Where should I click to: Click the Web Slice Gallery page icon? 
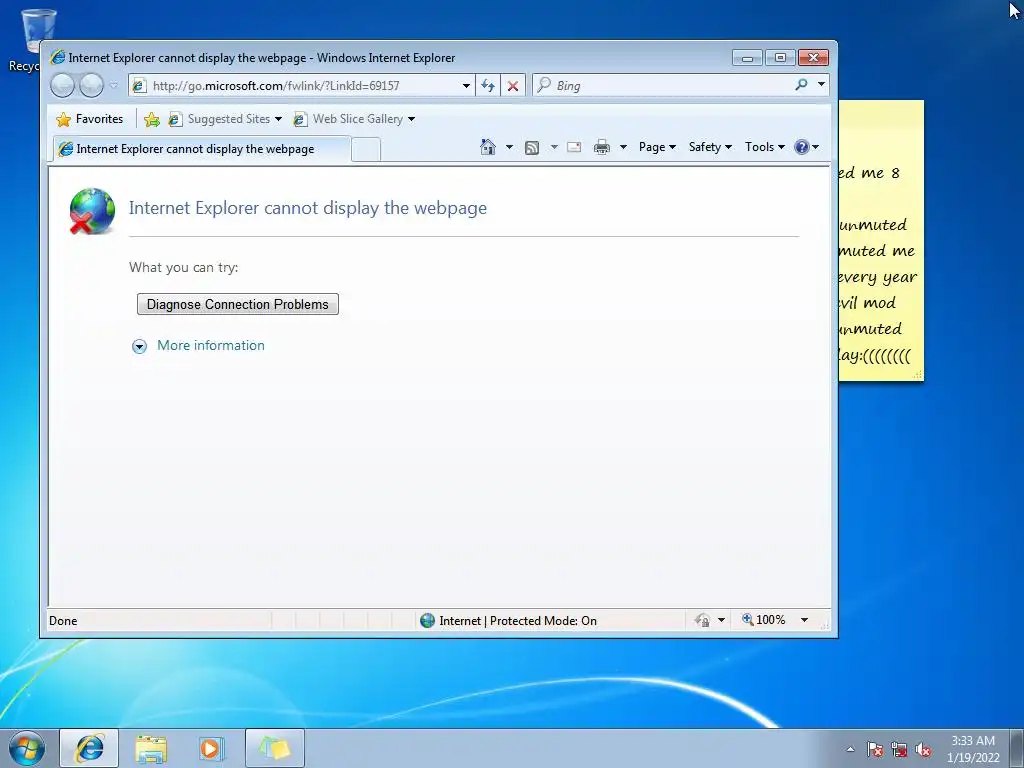tap(300, 119)
